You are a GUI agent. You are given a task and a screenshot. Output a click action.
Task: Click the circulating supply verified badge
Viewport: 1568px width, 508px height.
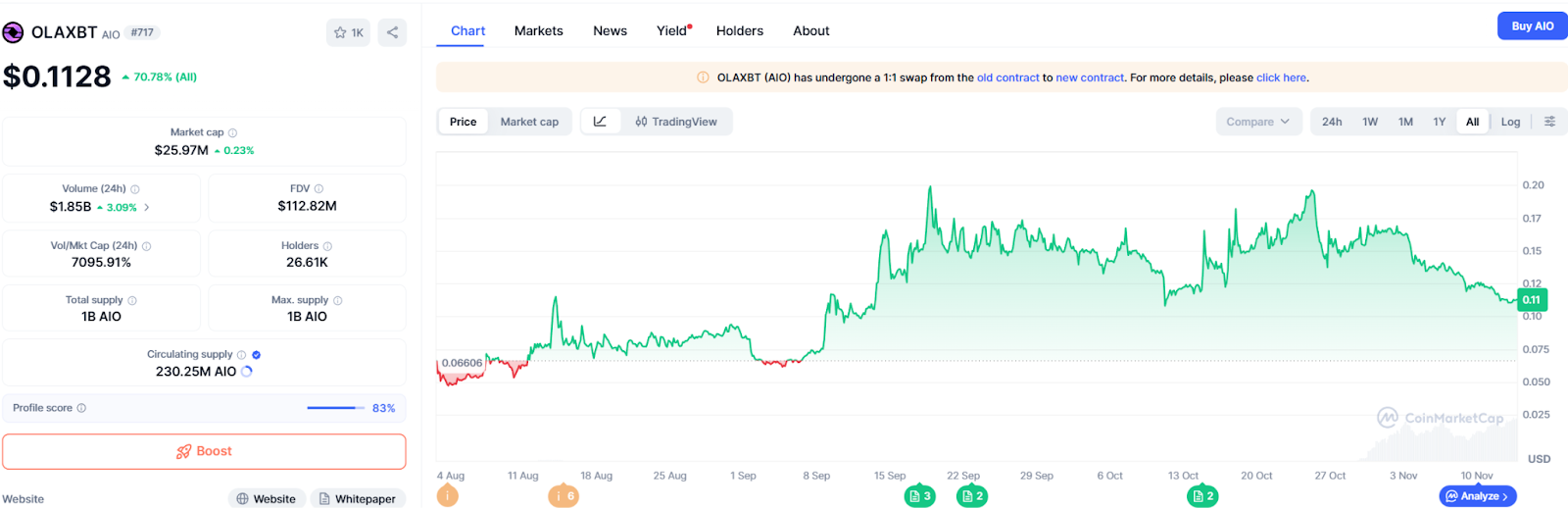coord(256,355)
